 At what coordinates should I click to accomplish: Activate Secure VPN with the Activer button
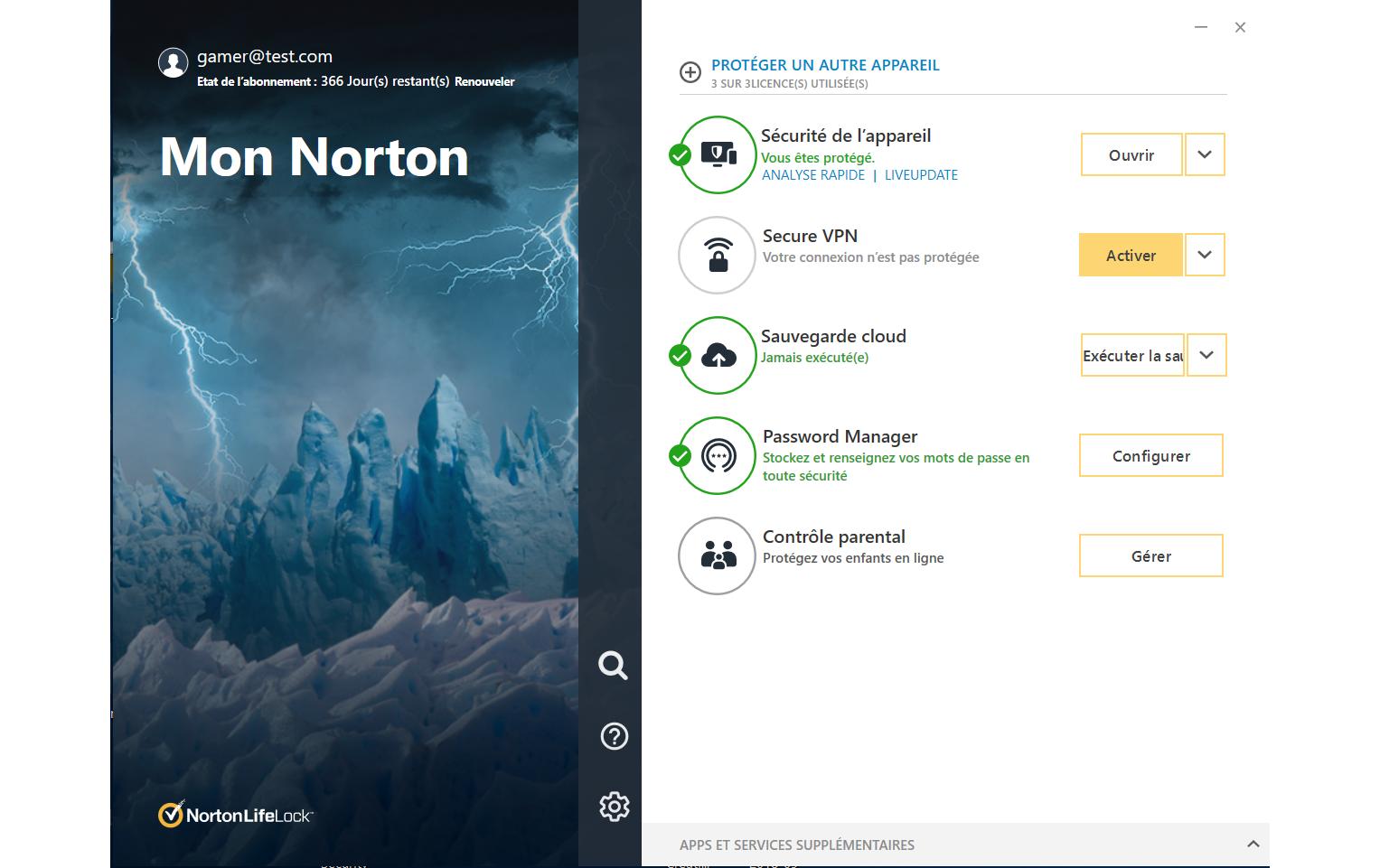(x=1131, y=256)
